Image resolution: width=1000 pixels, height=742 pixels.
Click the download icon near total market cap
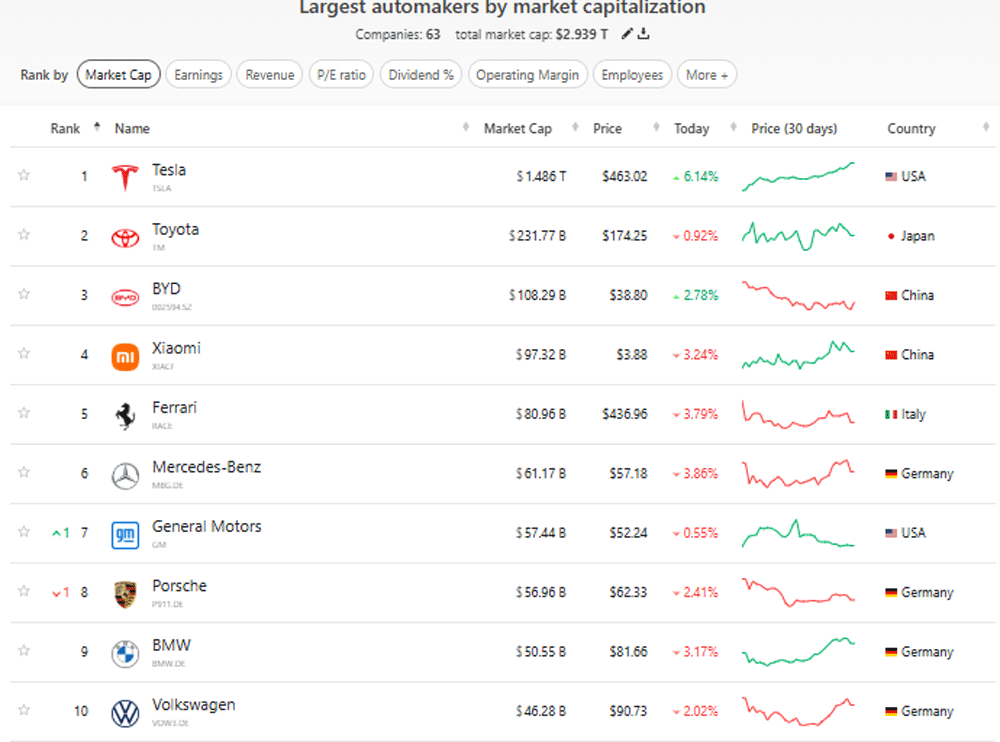pos(644,34)
